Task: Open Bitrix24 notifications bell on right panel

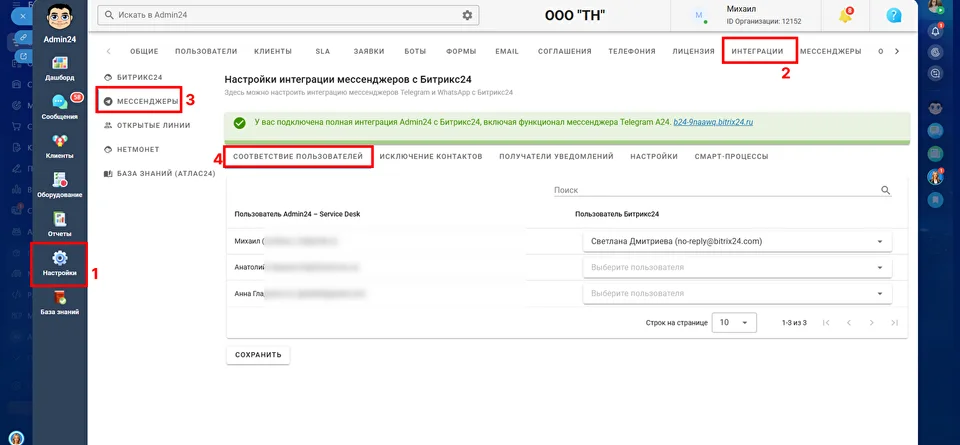Action: pos(935,31)
